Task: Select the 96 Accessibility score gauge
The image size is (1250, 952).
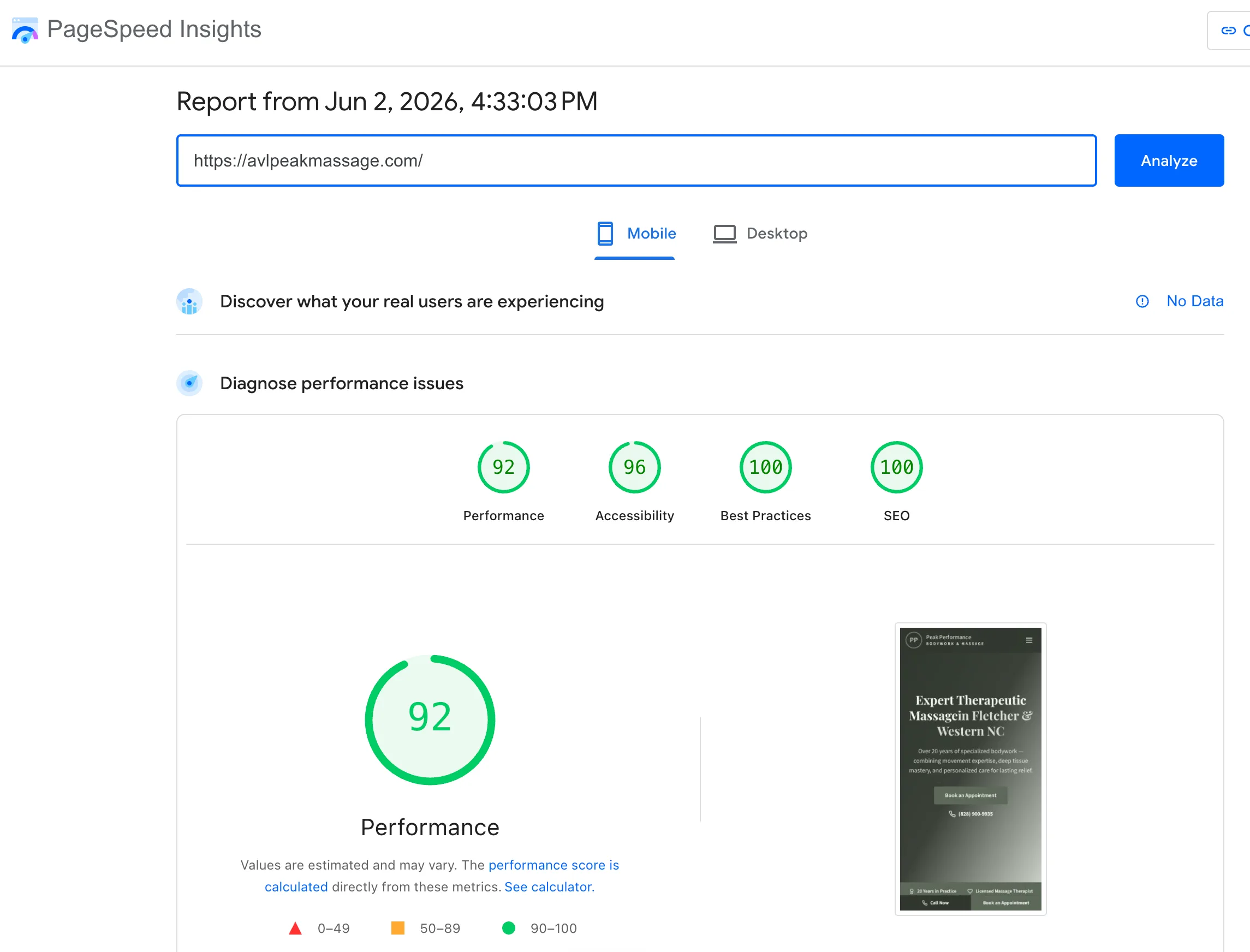Action: (x=635, y=467)
